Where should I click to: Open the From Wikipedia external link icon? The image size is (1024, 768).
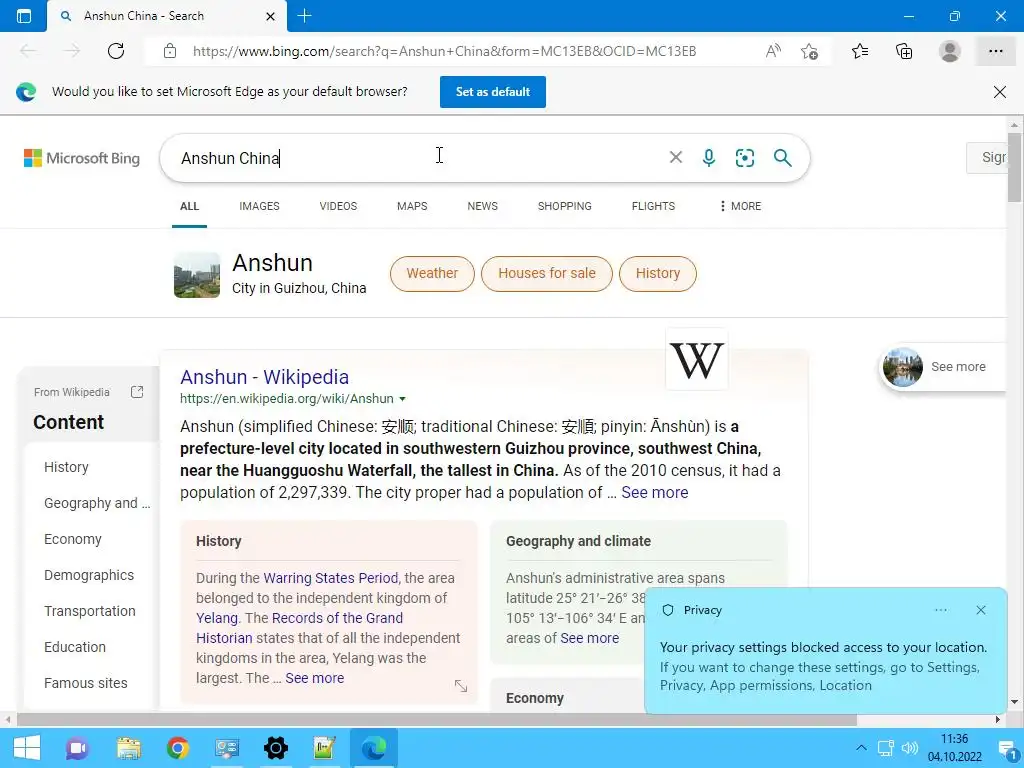pyautogui.click(x=136, y=392)
